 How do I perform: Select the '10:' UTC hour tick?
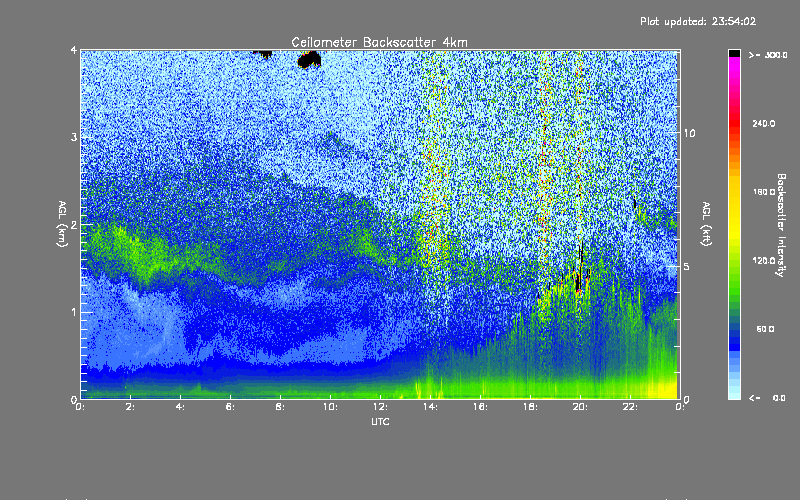tap(330, 407)
